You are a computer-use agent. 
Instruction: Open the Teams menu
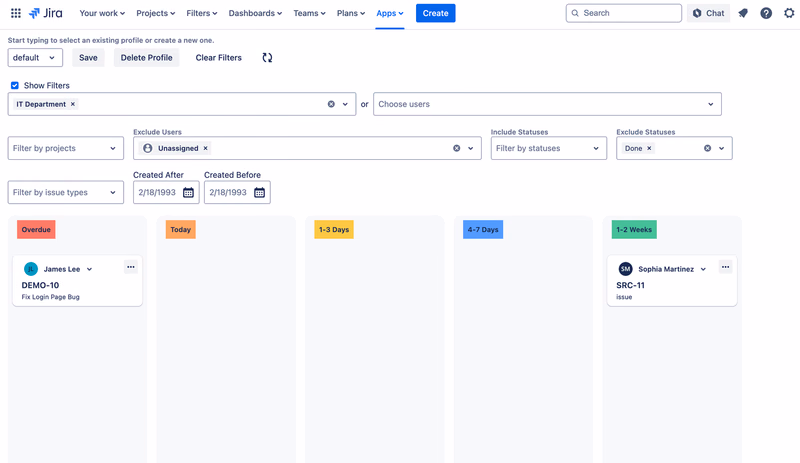click(x=309, y=13)
